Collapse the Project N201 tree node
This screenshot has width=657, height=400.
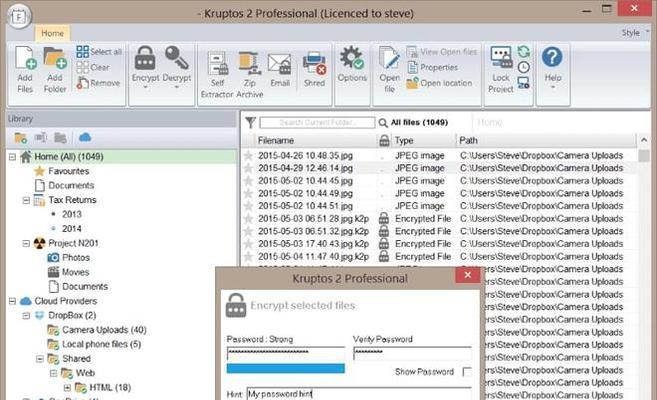point(26,243)
